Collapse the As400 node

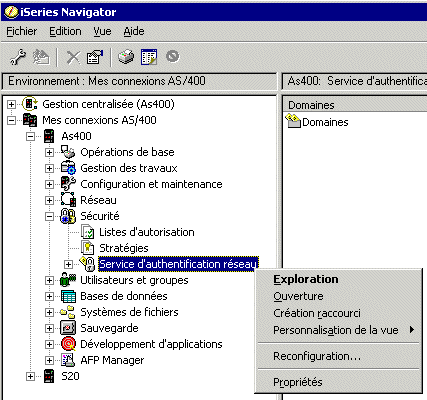(x=30, y=136)
